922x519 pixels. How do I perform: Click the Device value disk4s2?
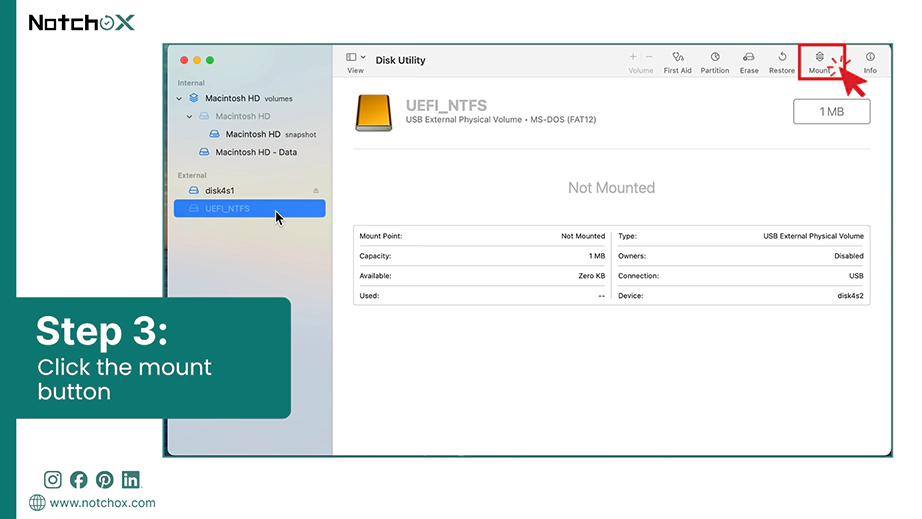pyautogui.click(x=850, y=296)
